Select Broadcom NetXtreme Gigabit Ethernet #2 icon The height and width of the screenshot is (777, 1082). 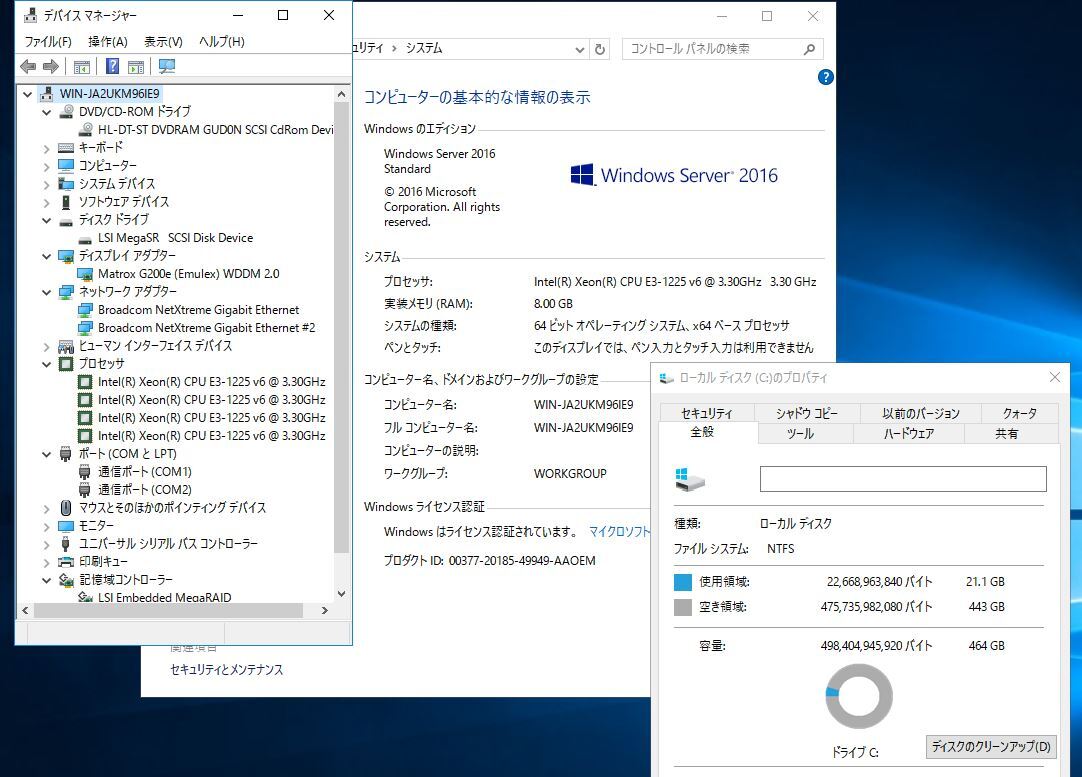[86, 328]
